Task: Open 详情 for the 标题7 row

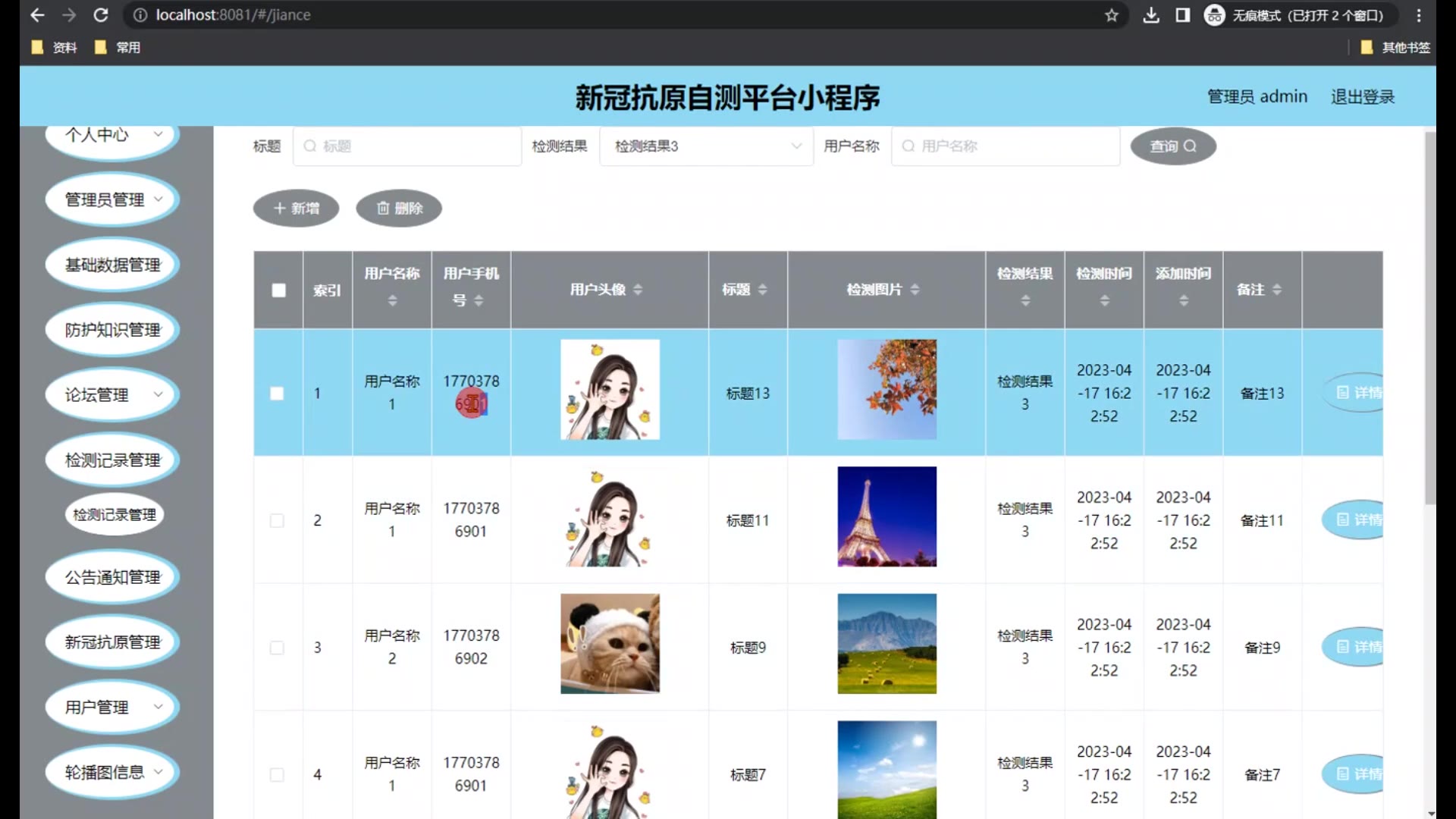Action: 1354,774
